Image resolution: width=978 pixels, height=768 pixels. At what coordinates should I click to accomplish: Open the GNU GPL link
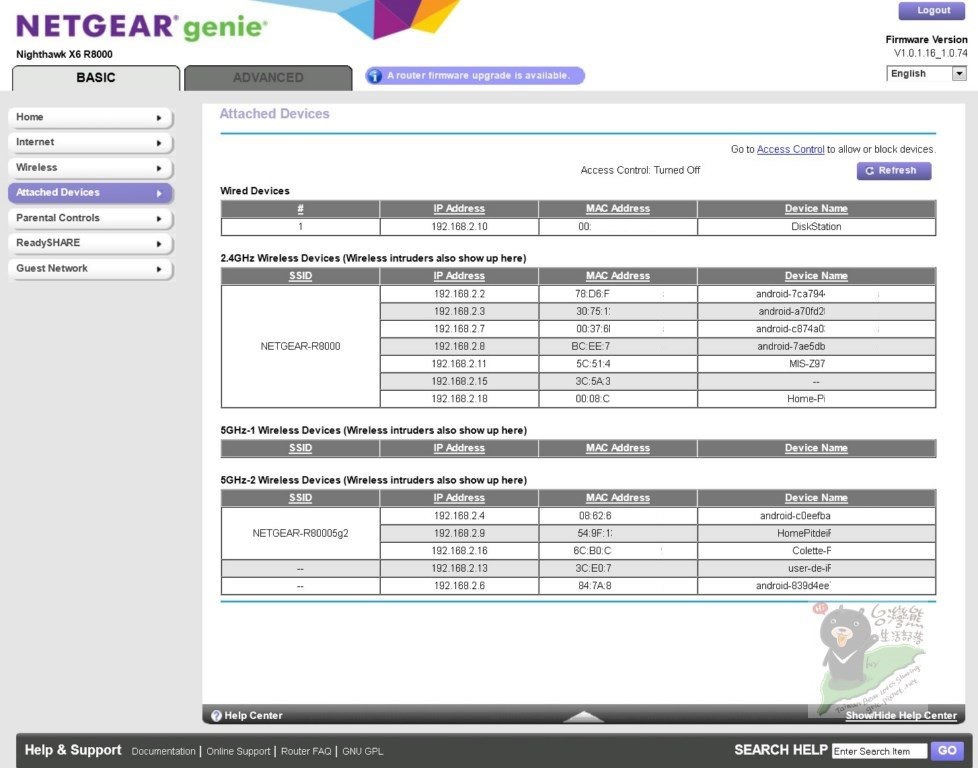coord(362,751)
